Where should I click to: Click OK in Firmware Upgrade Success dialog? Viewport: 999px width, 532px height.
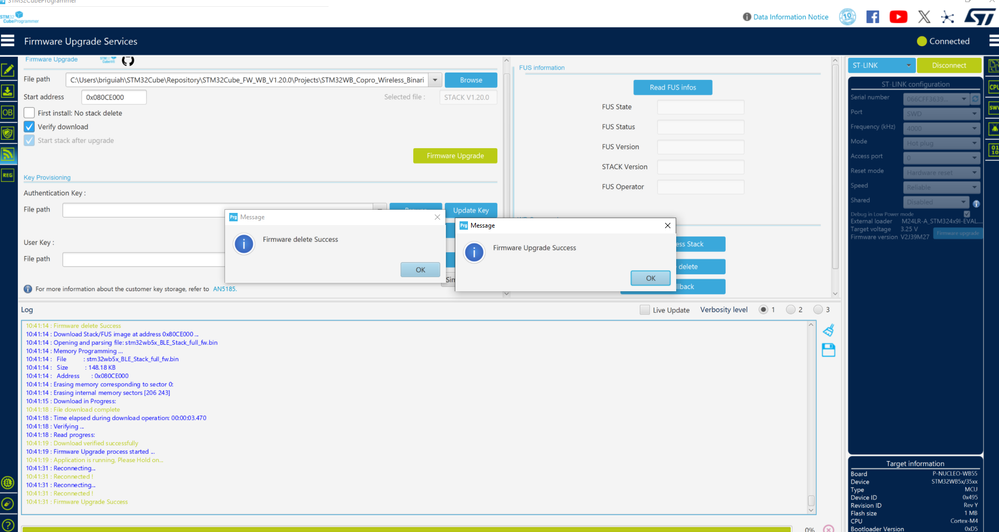(x=650, y=278)
